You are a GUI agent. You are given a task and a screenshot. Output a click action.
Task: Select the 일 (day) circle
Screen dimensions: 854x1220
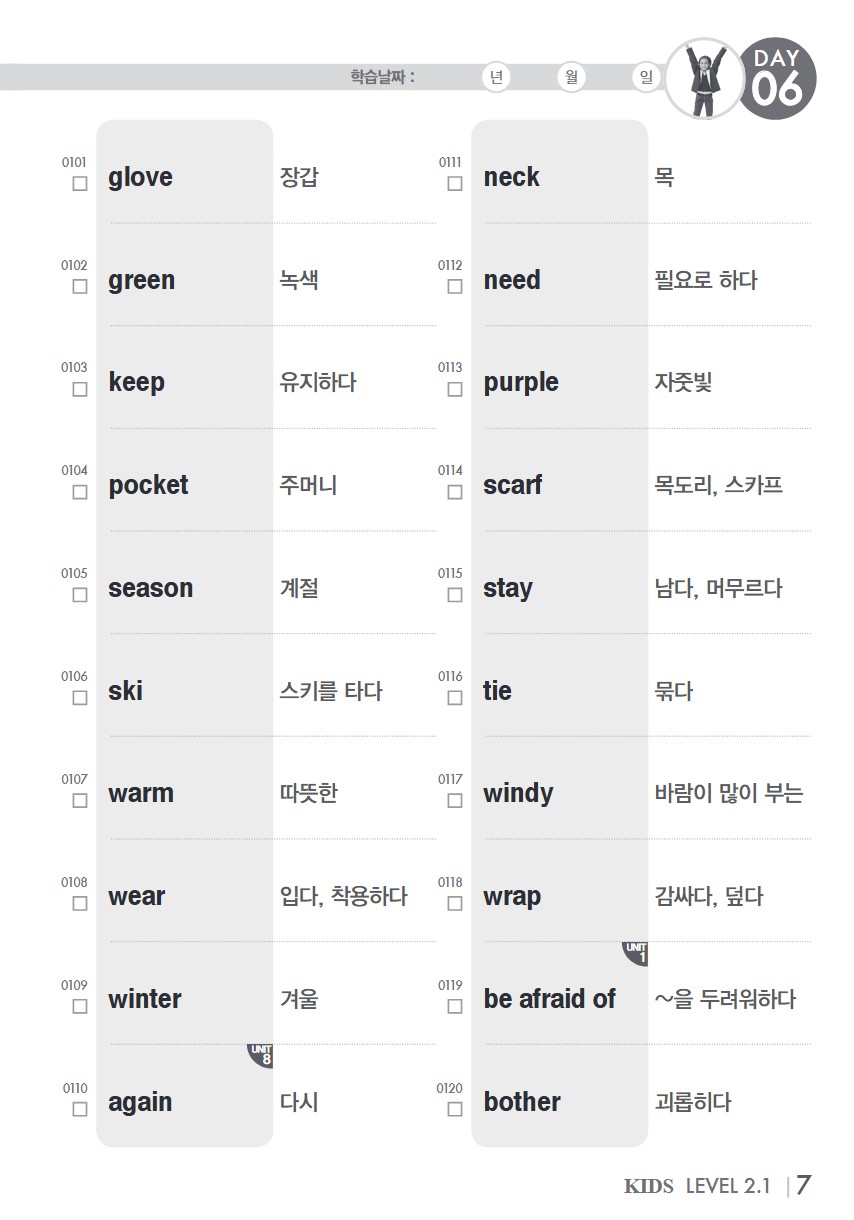point(646,77)
